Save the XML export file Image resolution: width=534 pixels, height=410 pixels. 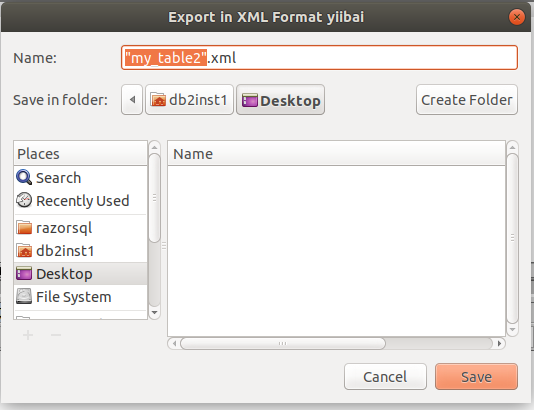pyautogui.click(x=476, y=377)
